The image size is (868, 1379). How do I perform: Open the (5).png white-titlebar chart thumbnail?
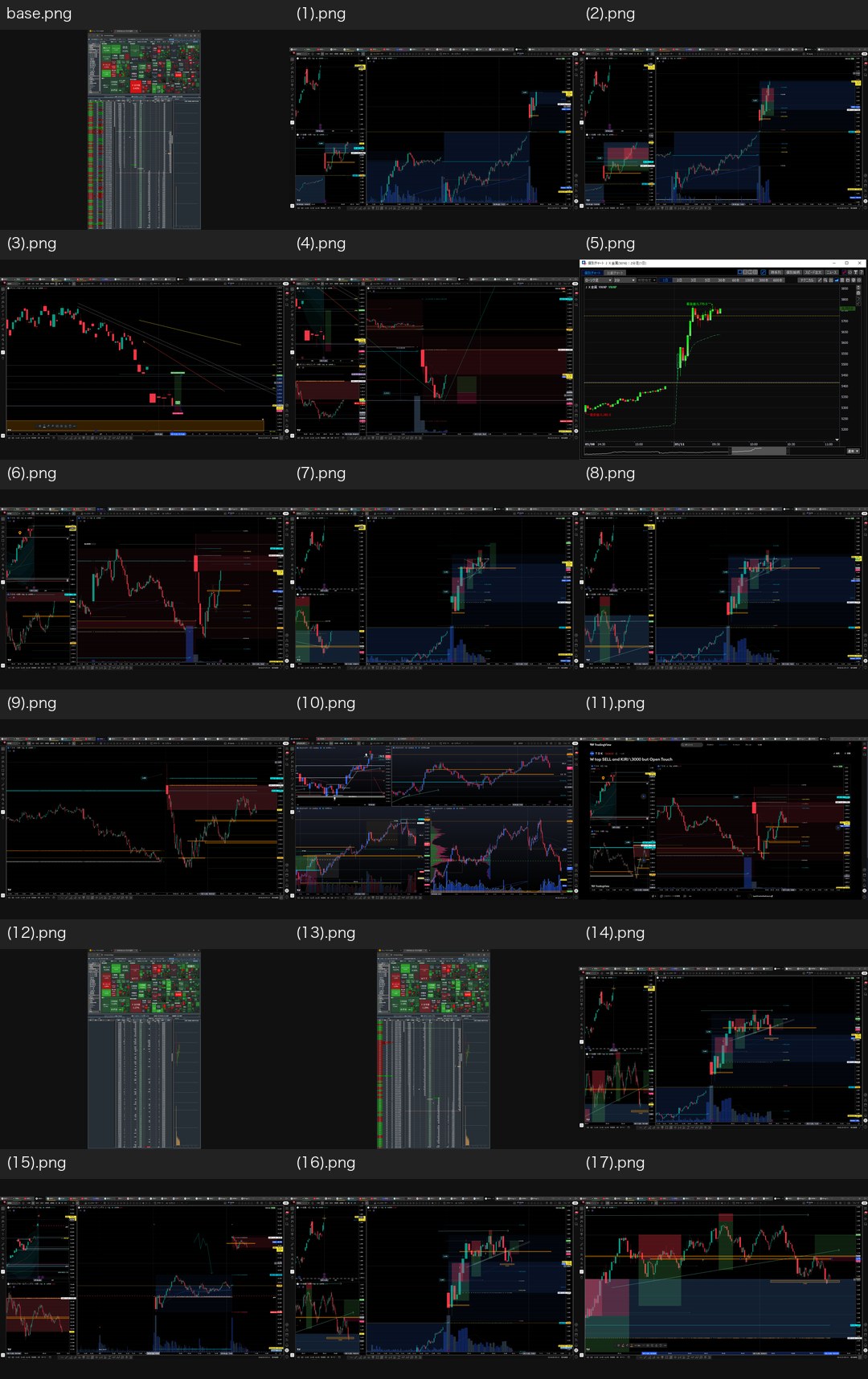point(723,359)
